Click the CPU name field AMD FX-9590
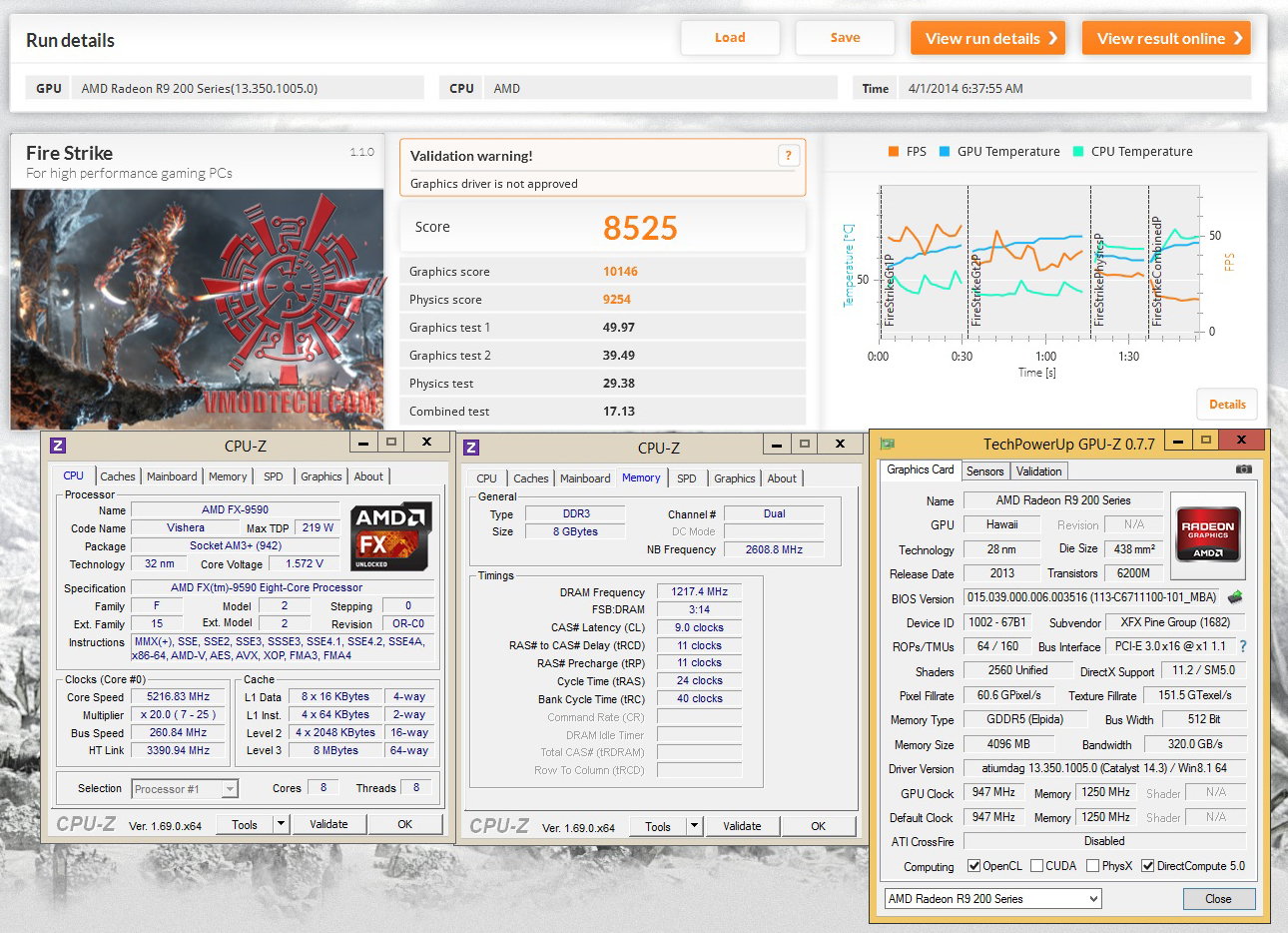The width and height of the screenshot is (1288, 933). coord(236,509)
